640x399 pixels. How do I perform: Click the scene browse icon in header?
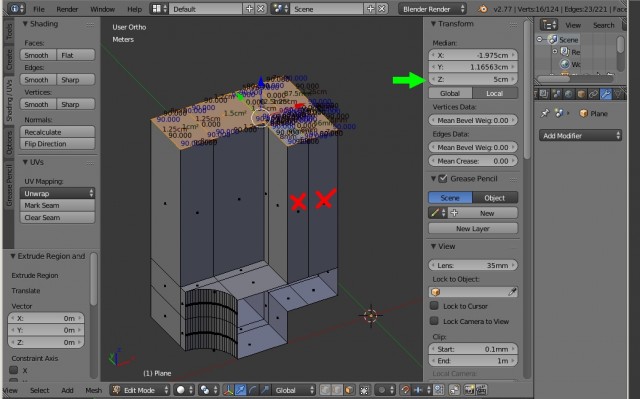(280, 9)
